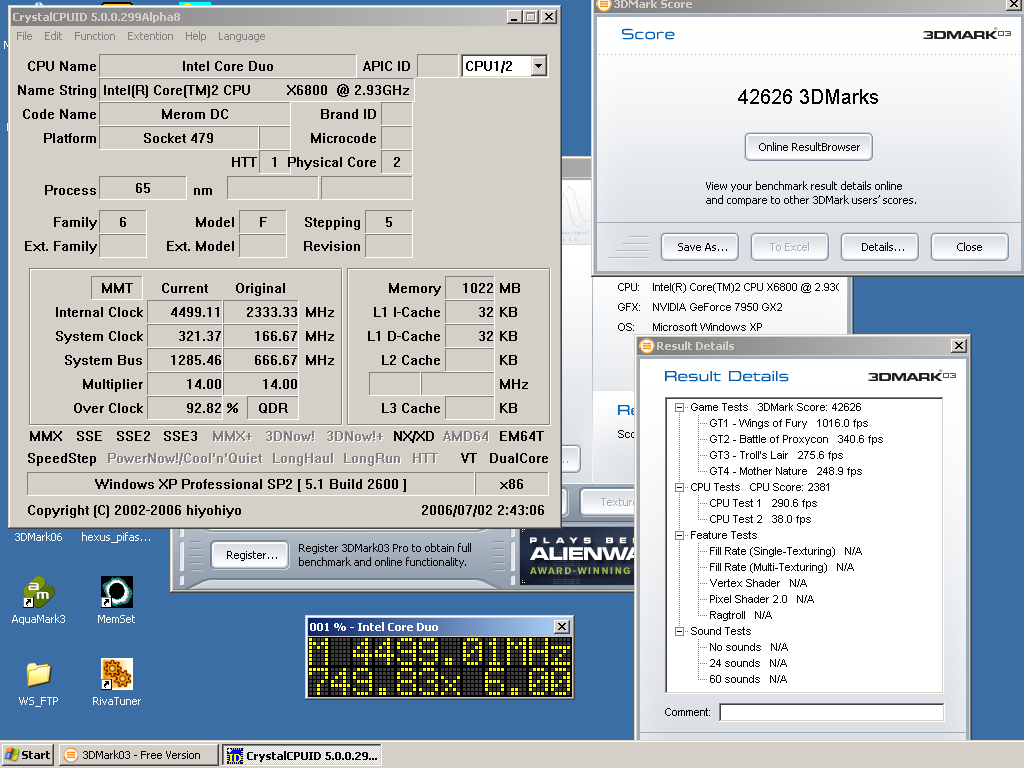Viewport: 1024px width, 768px height.
Task: Select CPU Test 2 result row
Action: 760,519
